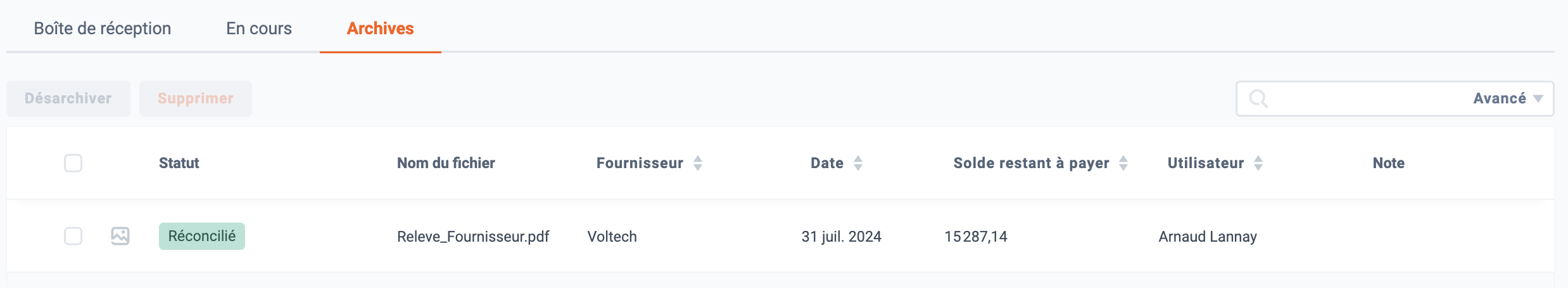Screen dimensions: 1568x288
Task: Select the Archives tab
Action: click(x=381, y=29)
